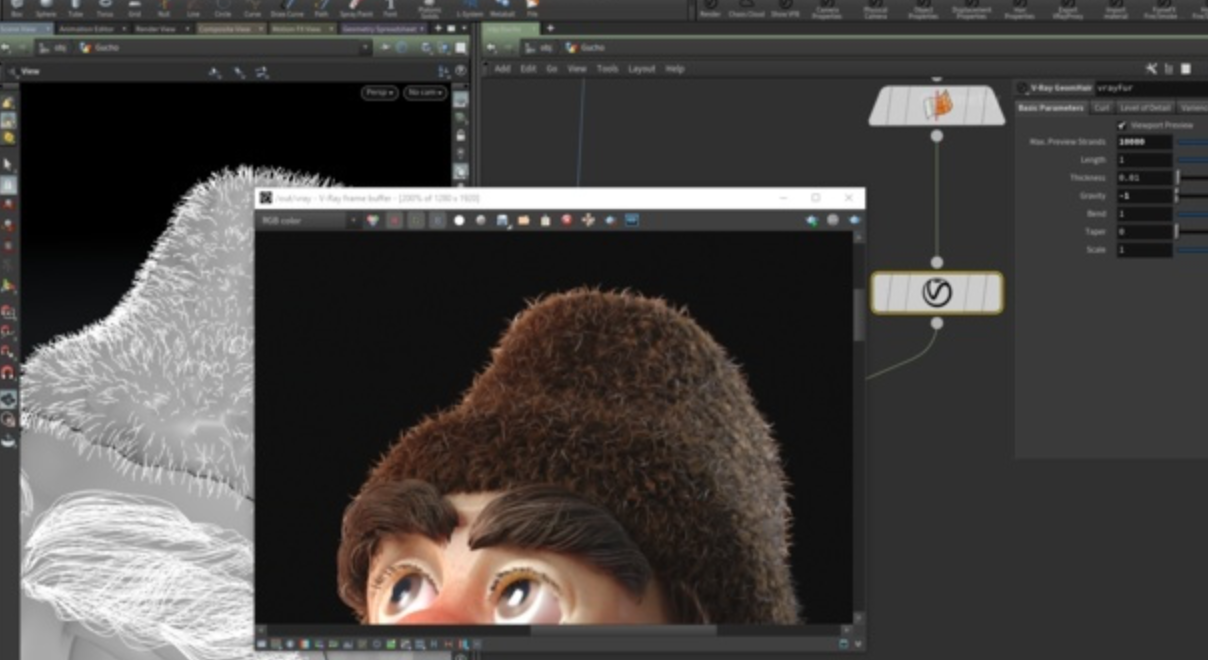Select the Circle shelf tool
Image resolution: width=1208 pixels, height=660 pixels.
pyautogui.click(x=222, y=8)
